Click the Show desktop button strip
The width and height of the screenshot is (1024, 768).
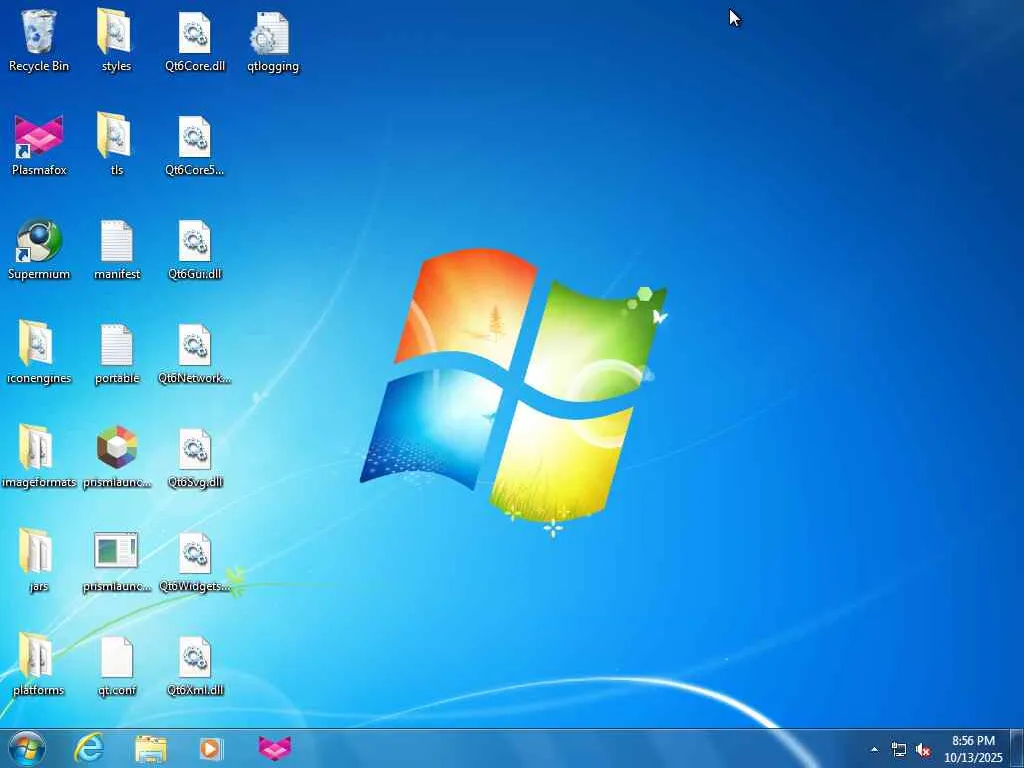pyautogui.click(x=1017, y=748)
